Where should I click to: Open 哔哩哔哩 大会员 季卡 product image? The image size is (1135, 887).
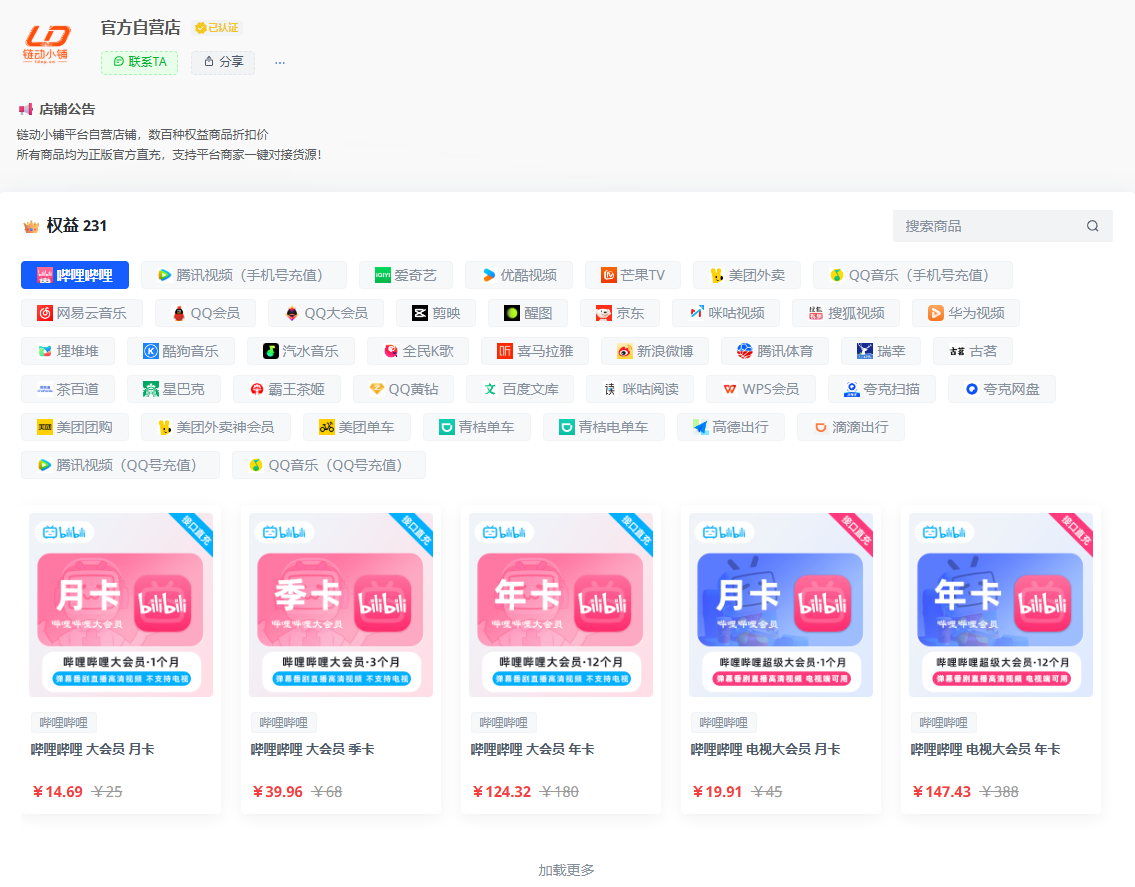[341, 605]
